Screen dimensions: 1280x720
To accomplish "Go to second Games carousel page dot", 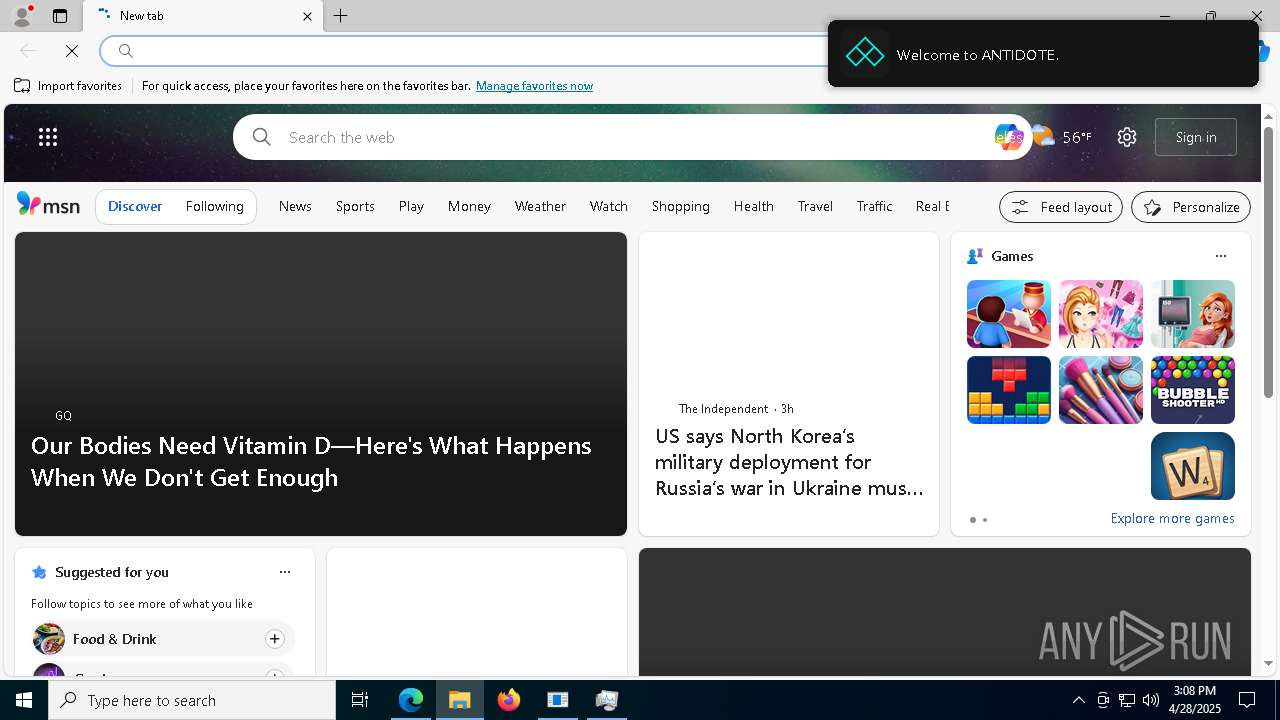I will tap(985, 520).
